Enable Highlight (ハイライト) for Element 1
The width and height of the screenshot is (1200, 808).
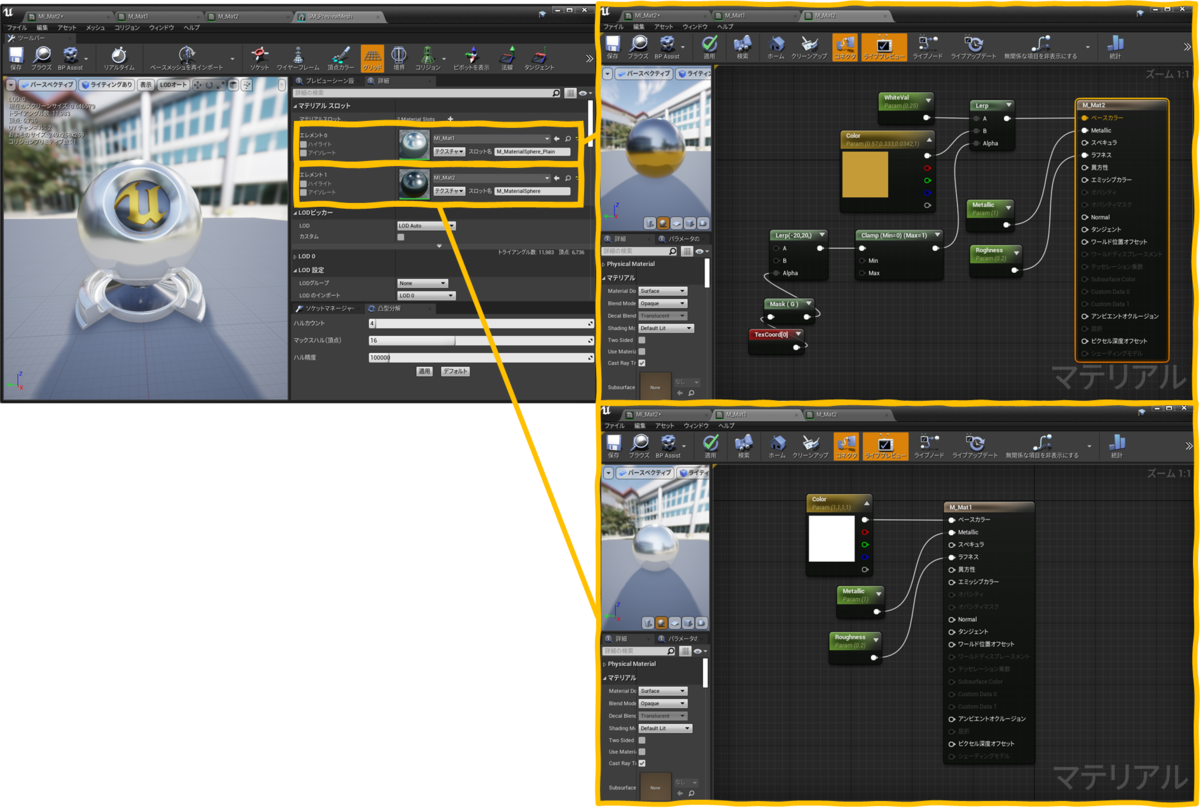click(304, 184)
